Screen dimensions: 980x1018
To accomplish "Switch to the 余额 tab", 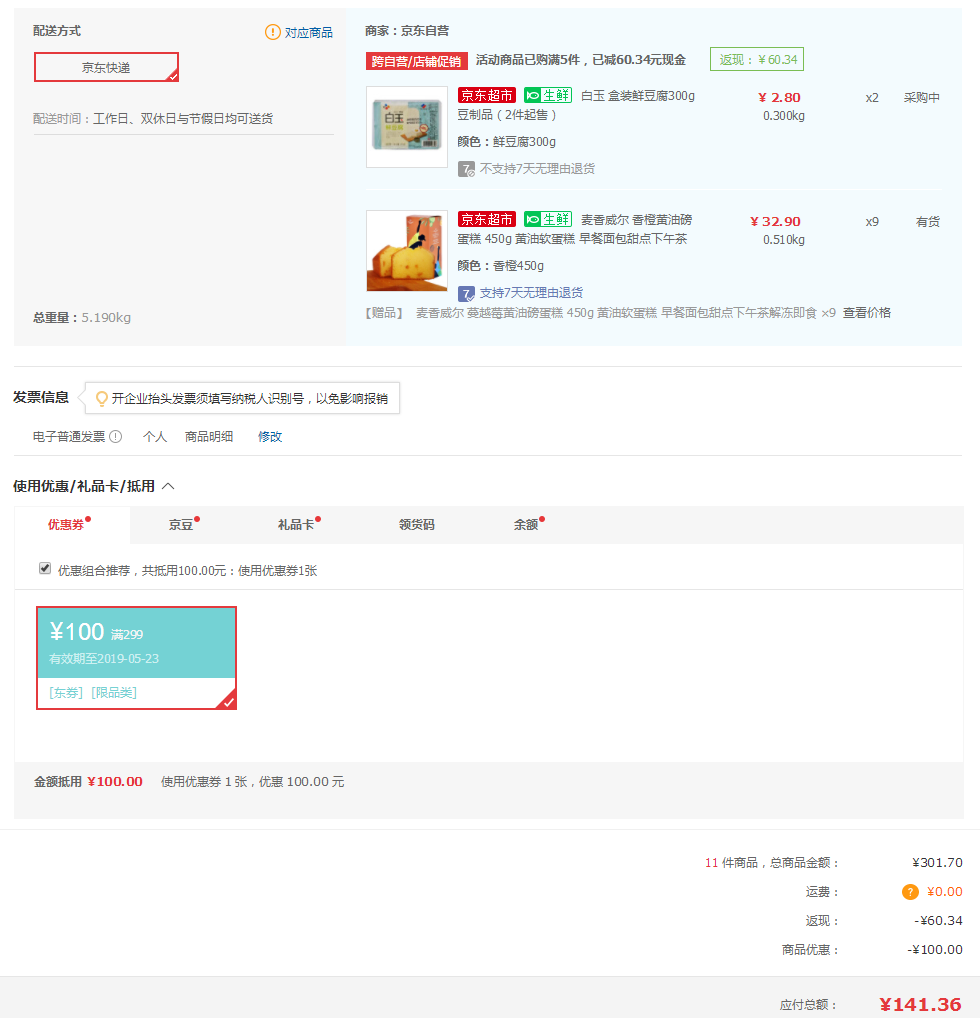I will point(526,525).
